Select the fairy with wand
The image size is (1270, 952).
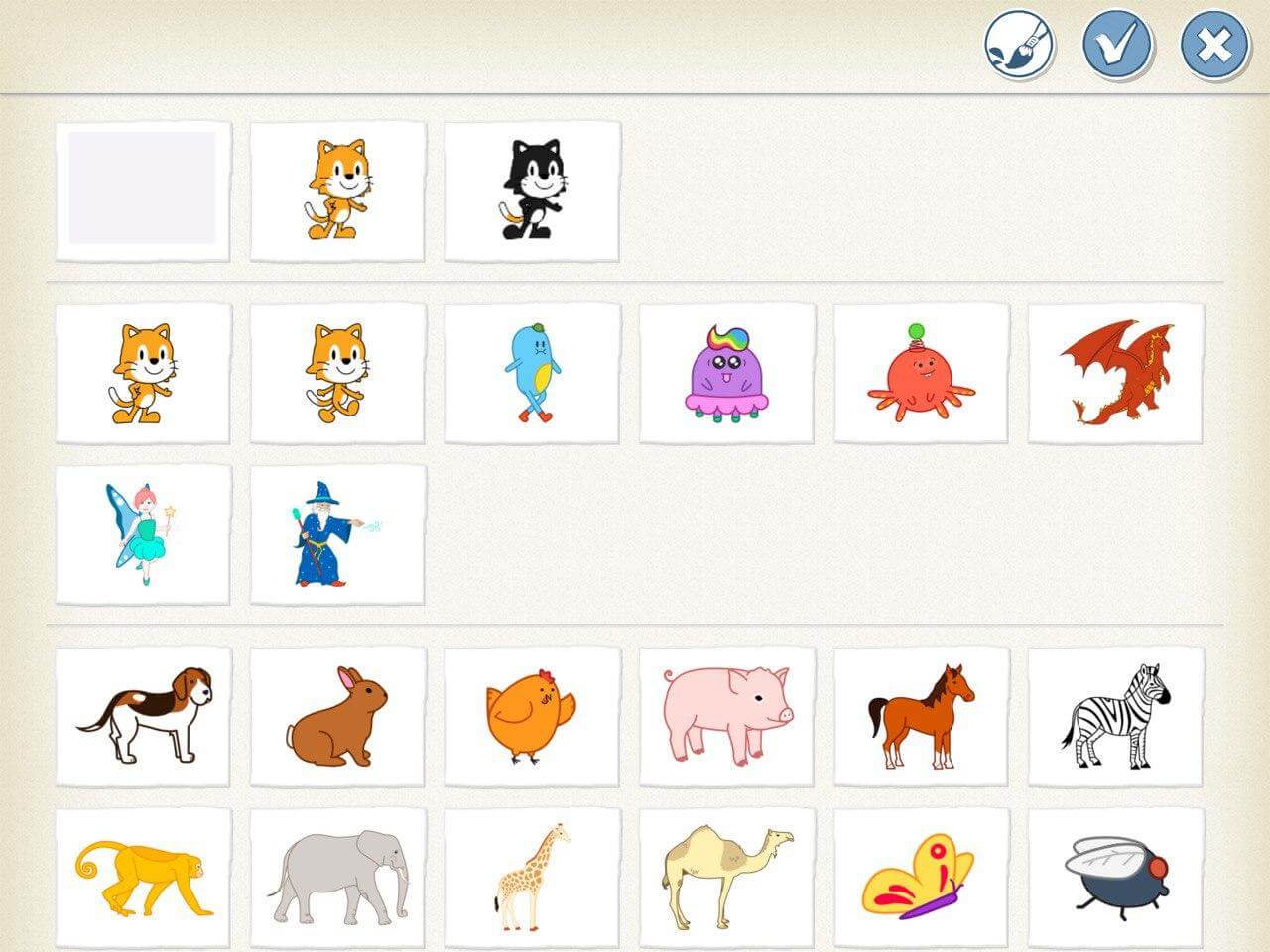pyautogui.click(x=143, y=535)
